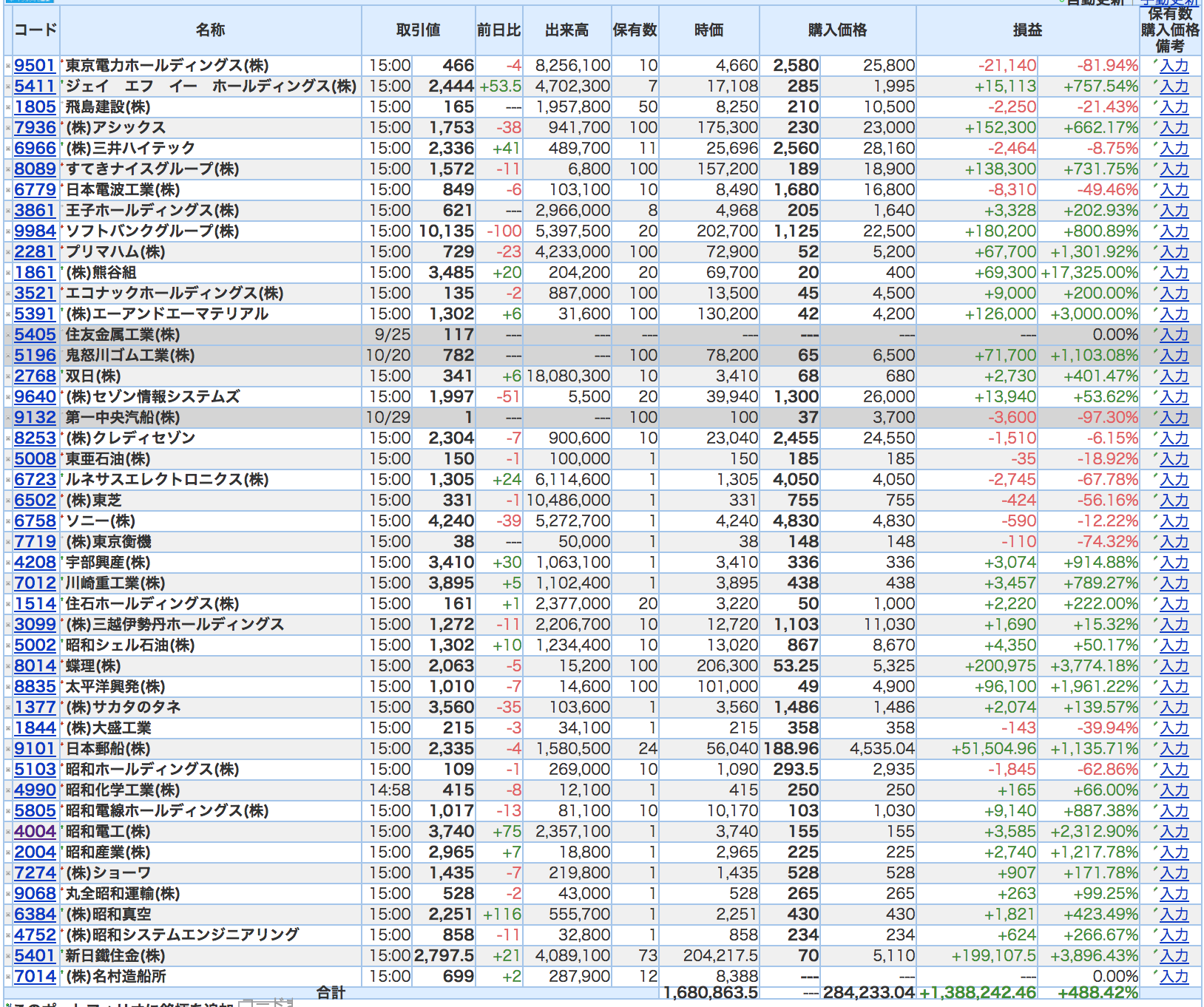This screenshot has height=1007, width=1204.
Task: Click the day change value +116
Action: (x=501, y=915)
